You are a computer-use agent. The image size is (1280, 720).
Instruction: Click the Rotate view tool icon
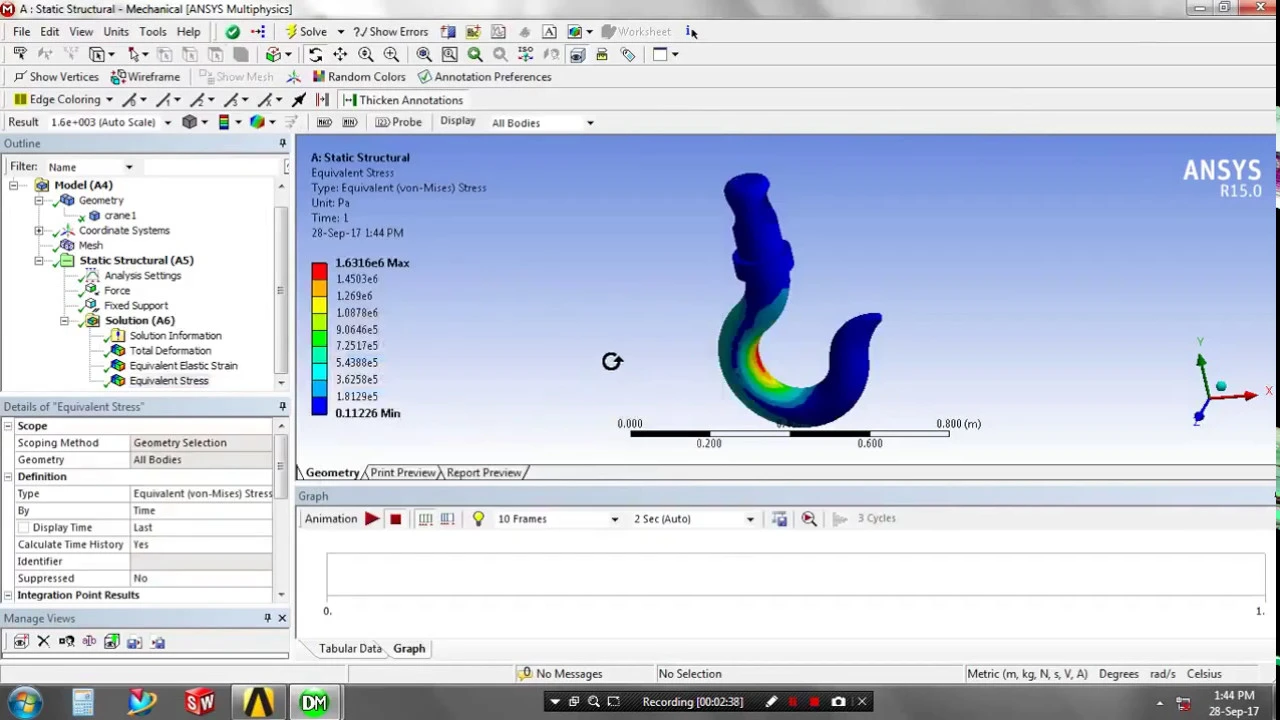[315, 55]
